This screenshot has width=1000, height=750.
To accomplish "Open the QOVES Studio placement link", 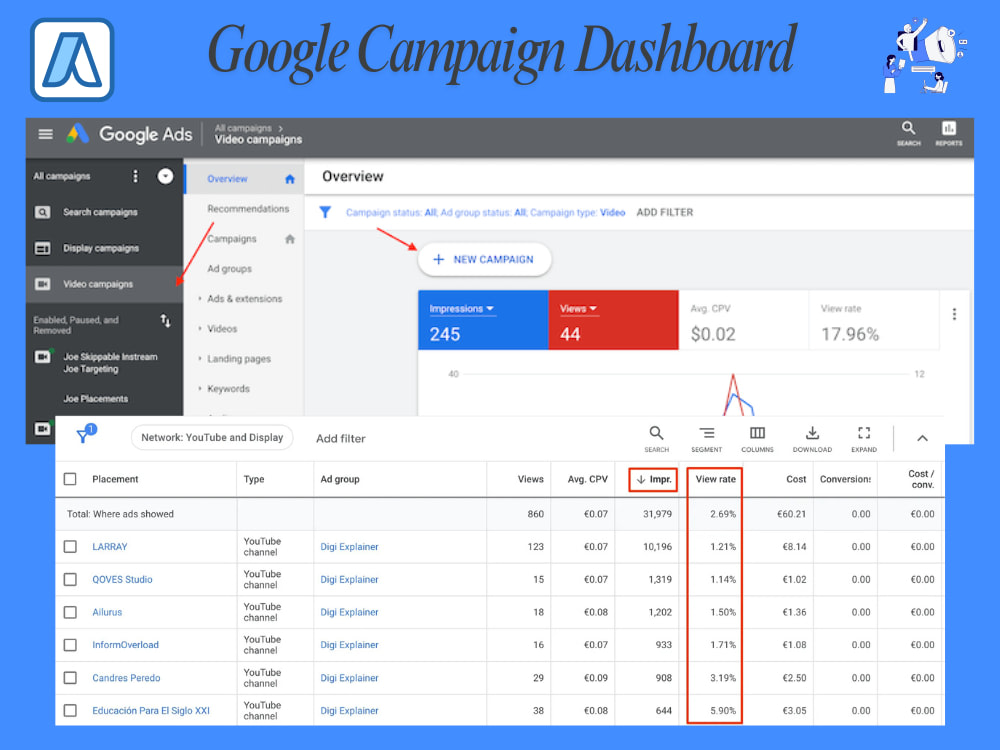I will (122, 579).
